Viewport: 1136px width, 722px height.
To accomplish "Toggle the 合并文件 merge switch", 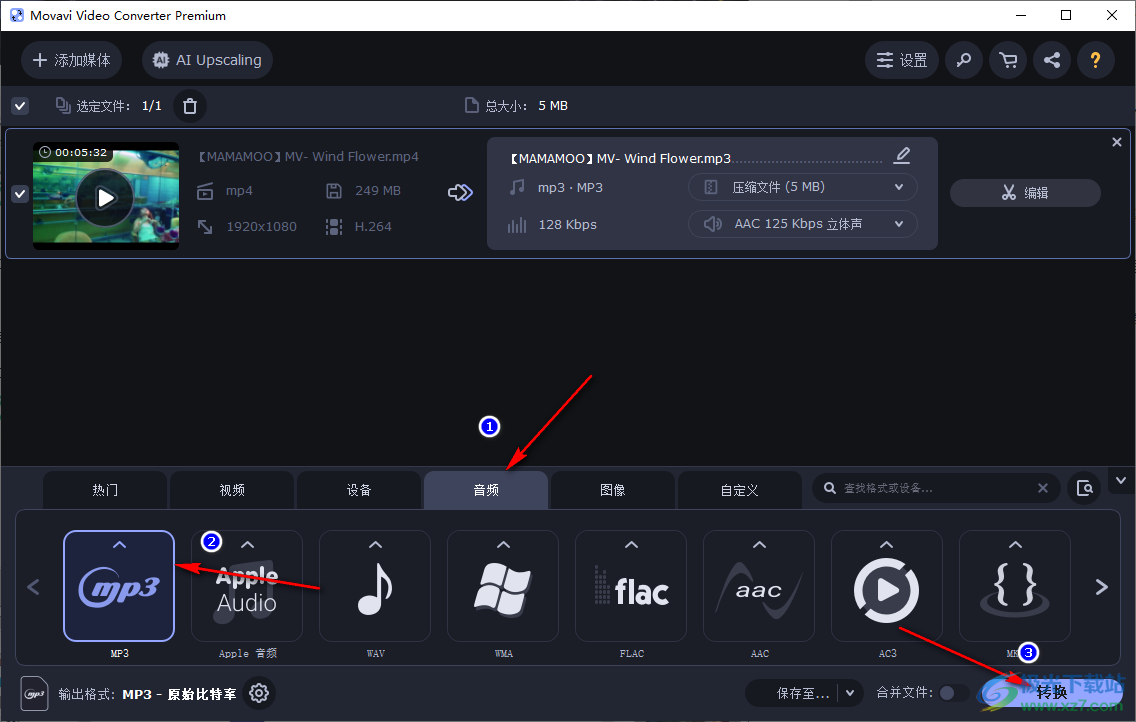I will click(x=953, y=693).
